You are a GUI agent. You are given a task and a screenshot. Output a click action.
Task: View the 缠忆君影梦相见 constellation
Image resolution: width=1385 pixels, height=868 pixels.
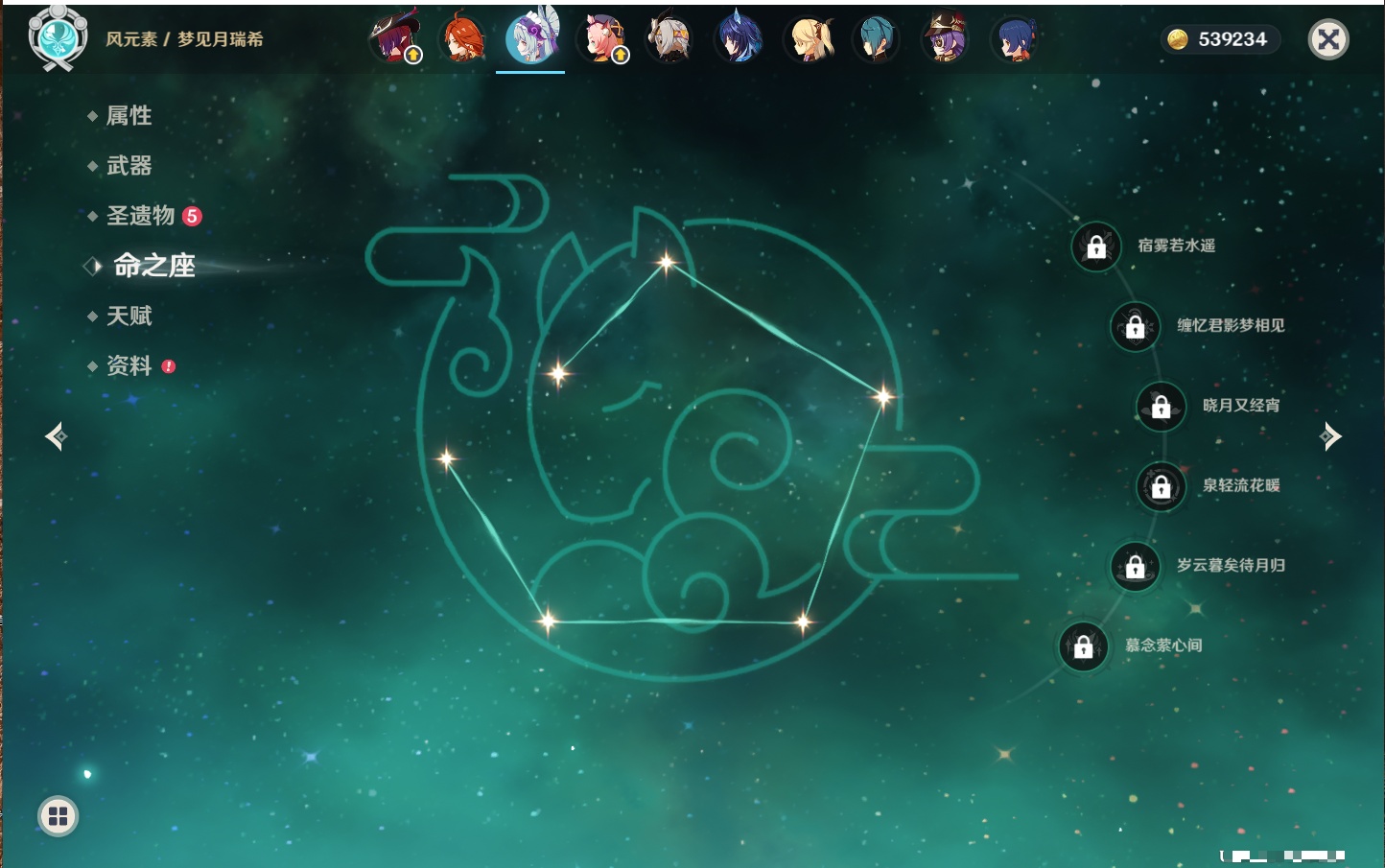coord(1230,326)
